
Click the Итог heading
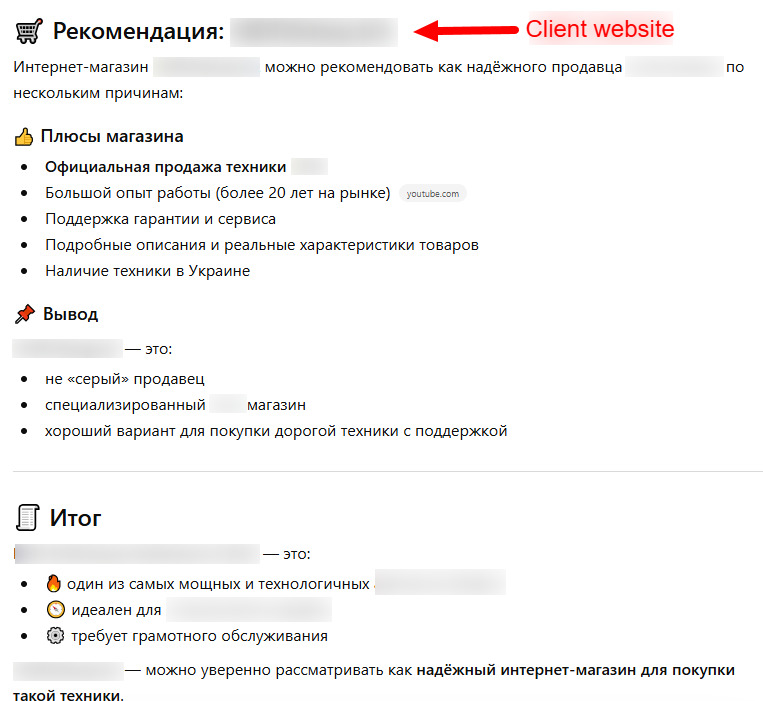(75, 518)
